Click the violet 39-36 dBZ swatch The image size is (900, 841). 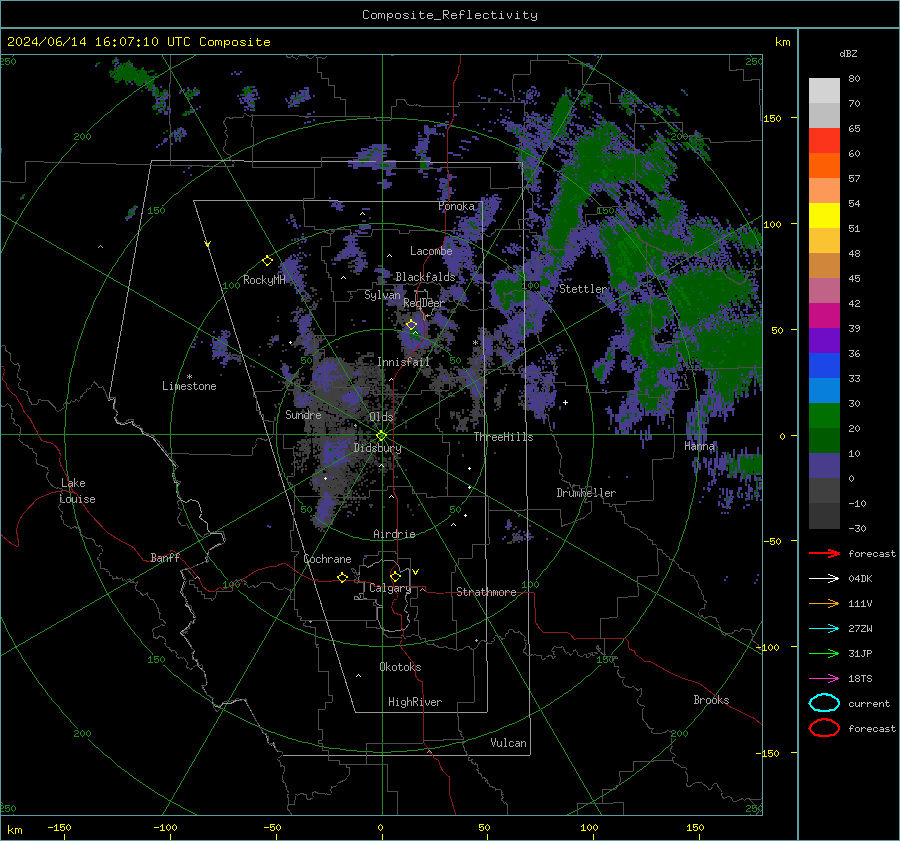[x=824, y=340]
